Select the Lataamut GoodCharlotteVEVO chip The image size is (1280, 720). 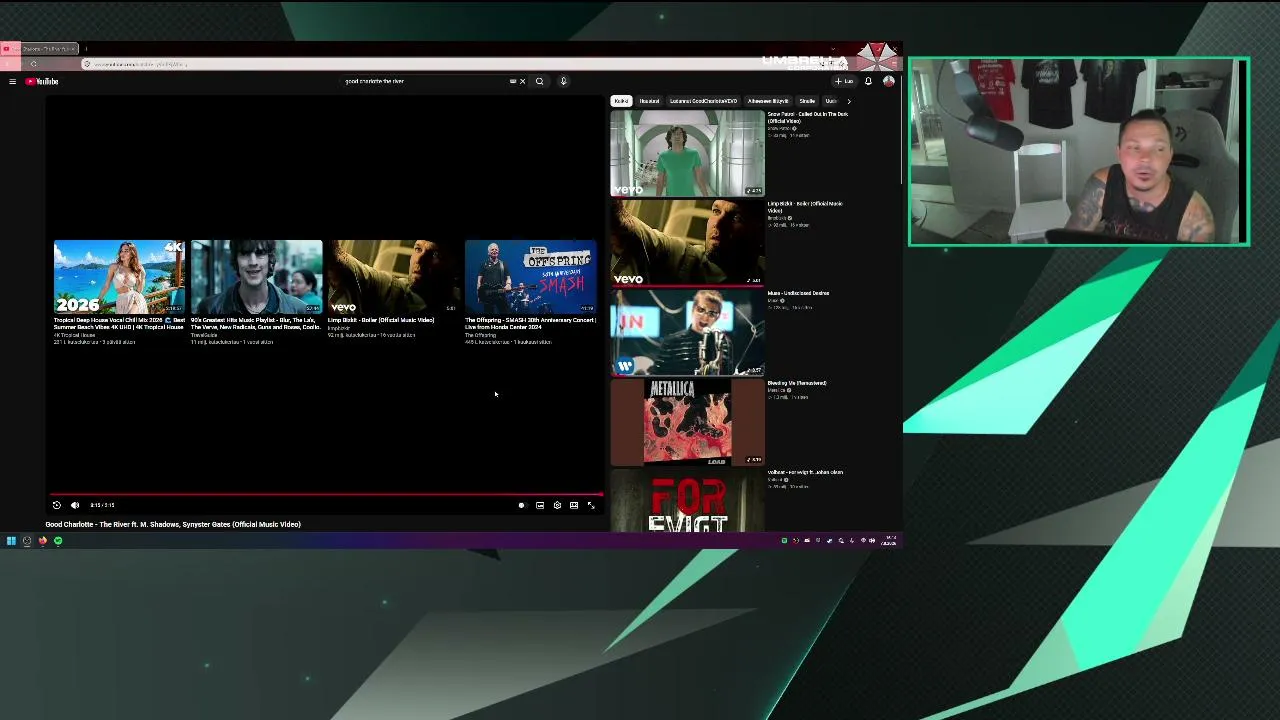point(704,101)
